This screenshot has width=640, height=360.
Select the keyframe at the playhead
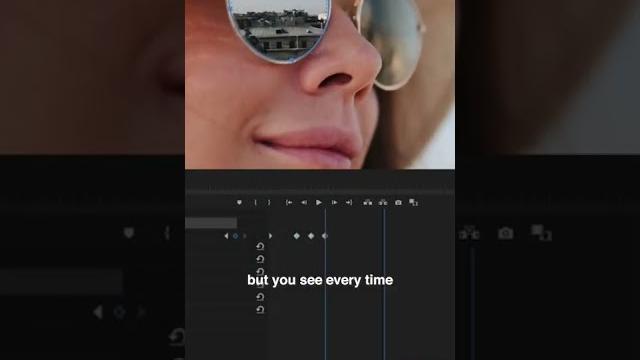pos(325,236)
